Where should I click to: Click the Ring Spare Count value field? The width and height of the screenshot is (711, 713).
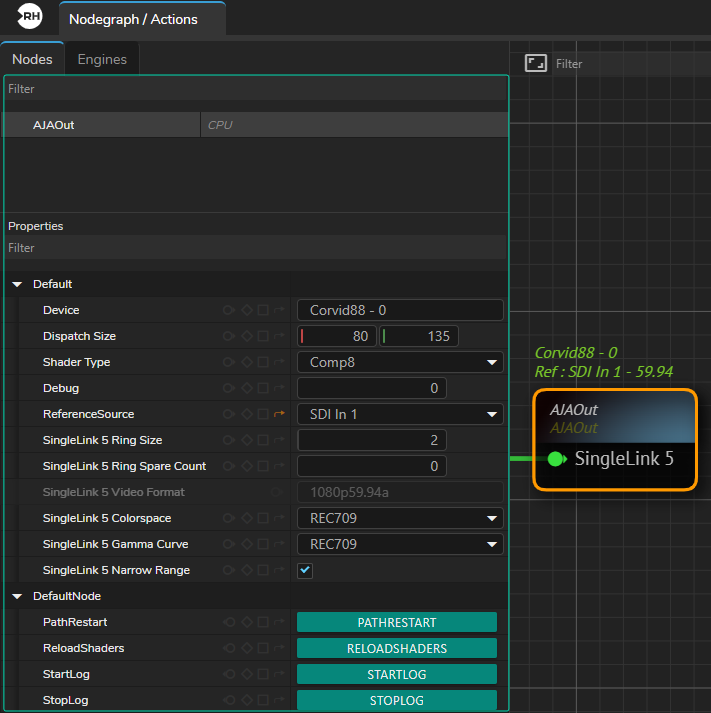(x=372, y=466)
